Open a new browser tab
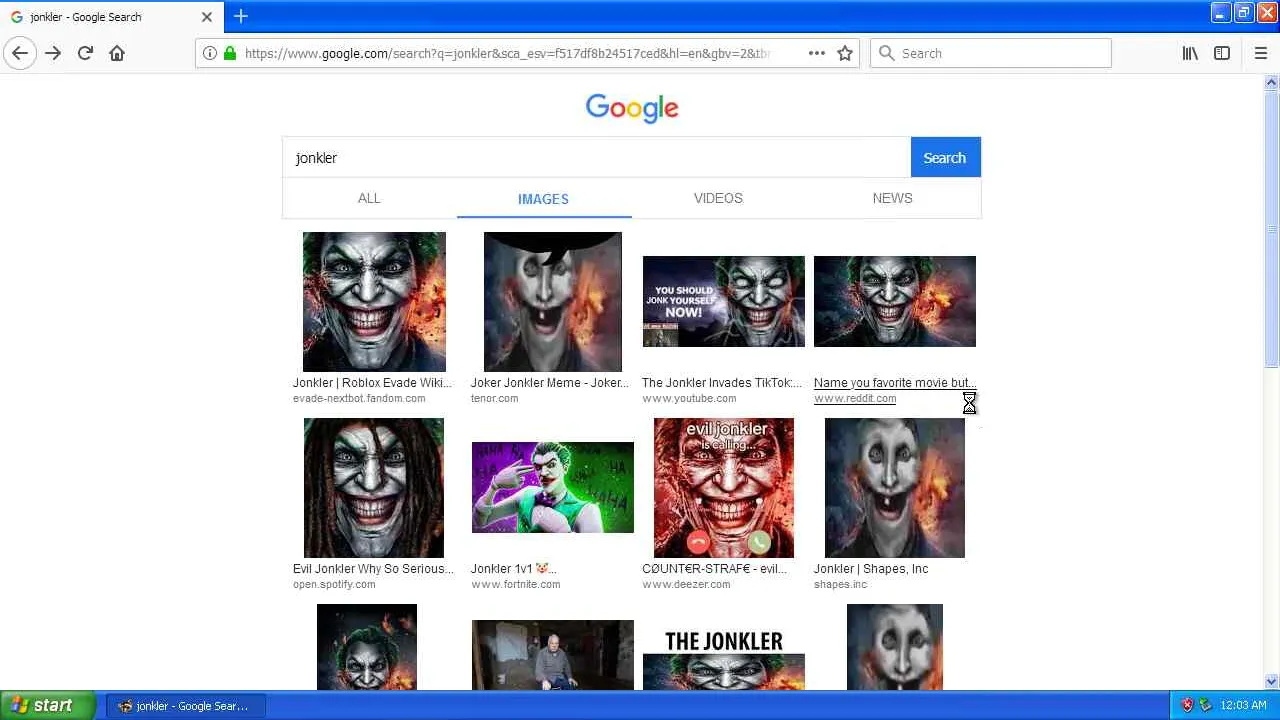The image size is (1280, 720). 241,16
